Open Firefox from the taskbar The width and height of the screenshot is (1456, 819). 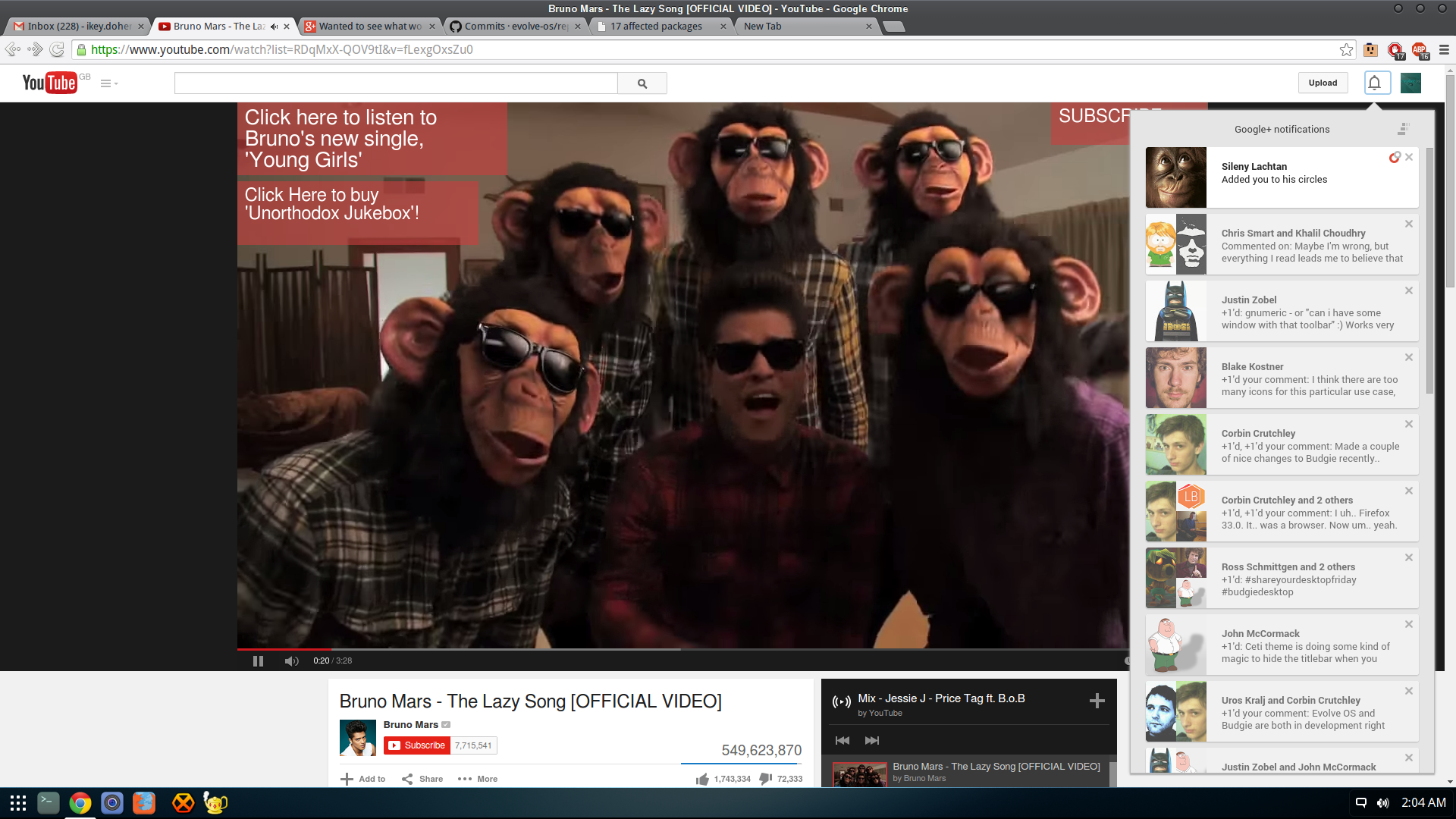click(x=144, y=802)
